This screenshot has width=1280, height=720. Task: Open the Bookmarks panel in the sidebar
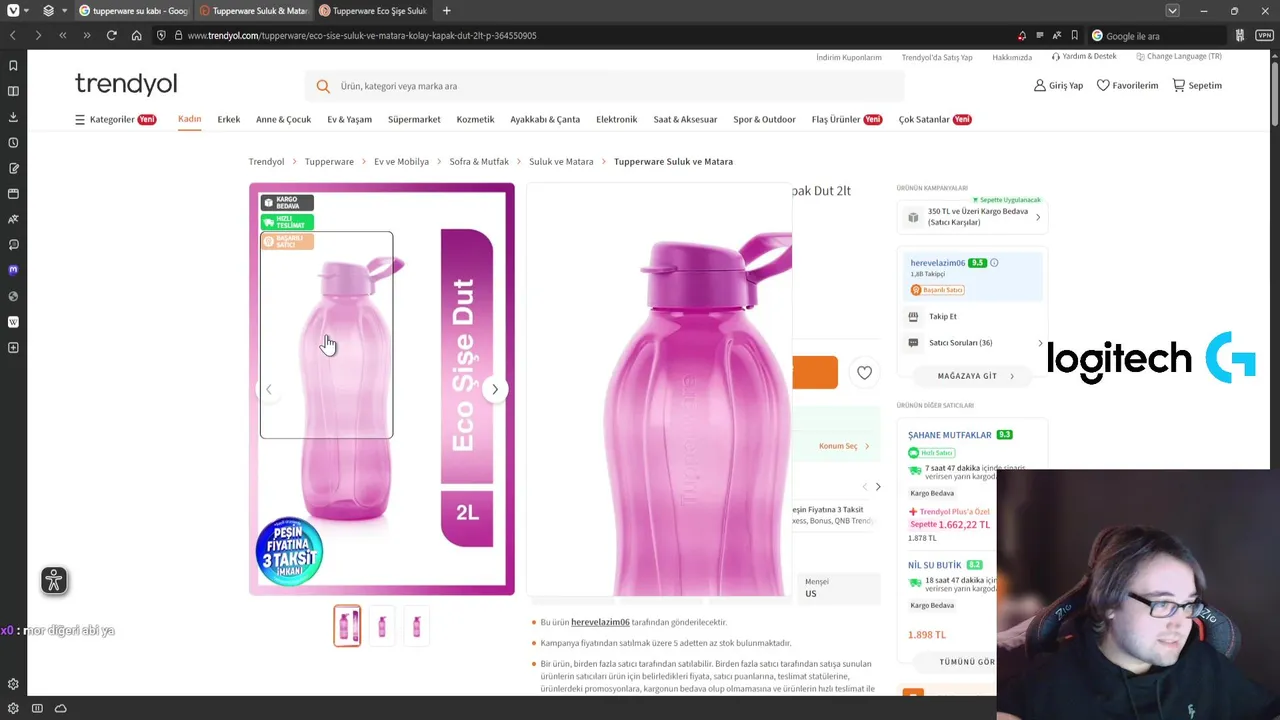coord(13,66)
